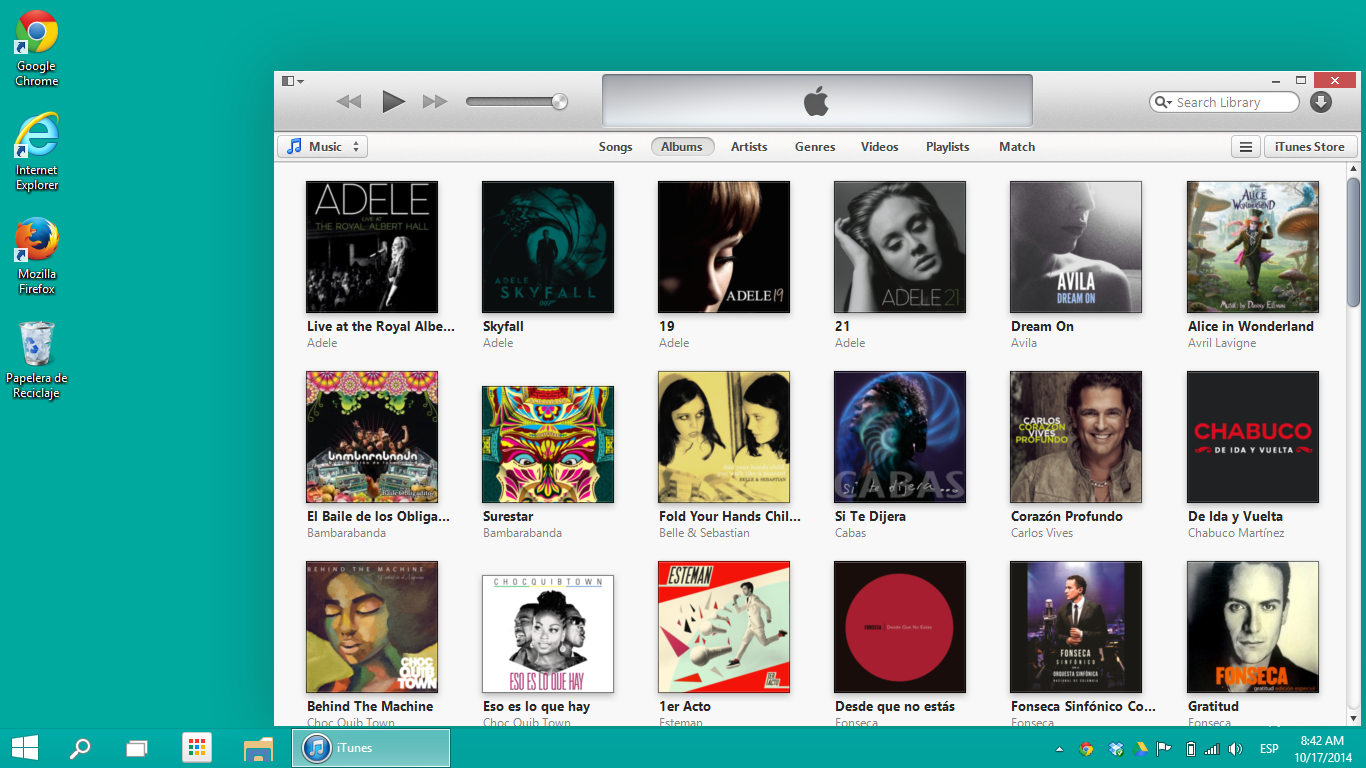Select the Belle & Sebastian album cover

pos(724,437)
